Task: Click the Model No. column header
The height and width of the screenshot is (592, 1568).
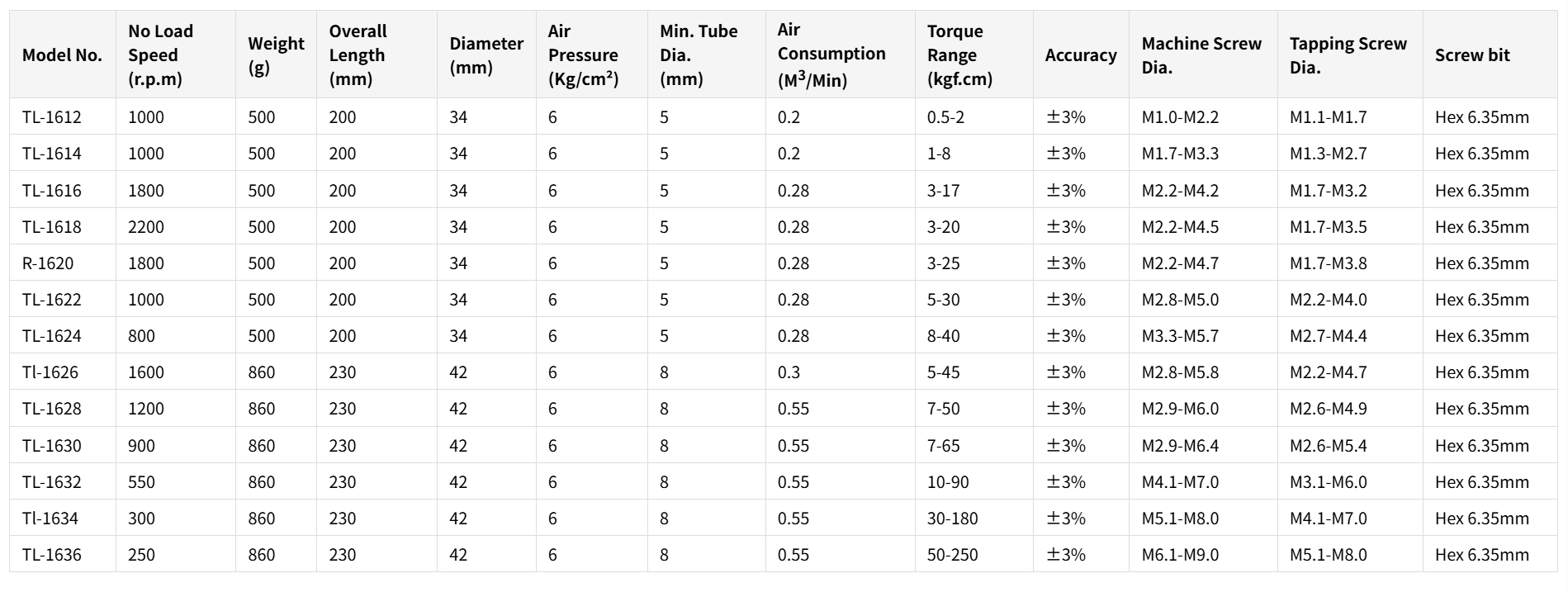Action: [62, 55]
